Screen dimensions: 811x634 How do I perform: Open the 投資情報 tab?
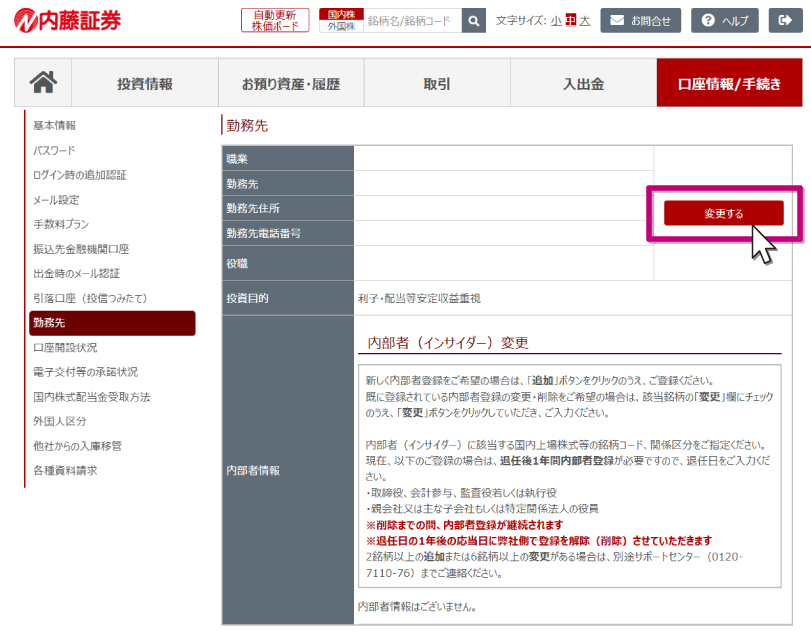144,83
